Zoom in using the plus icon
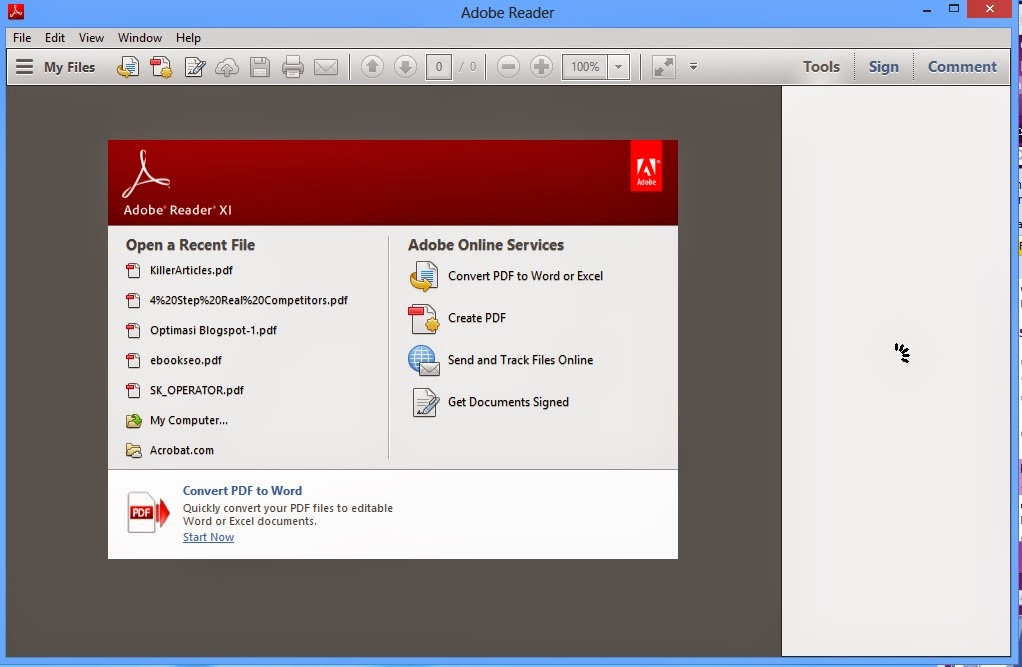Screen dimensions: 1022x667 click(x=541, y=66)
